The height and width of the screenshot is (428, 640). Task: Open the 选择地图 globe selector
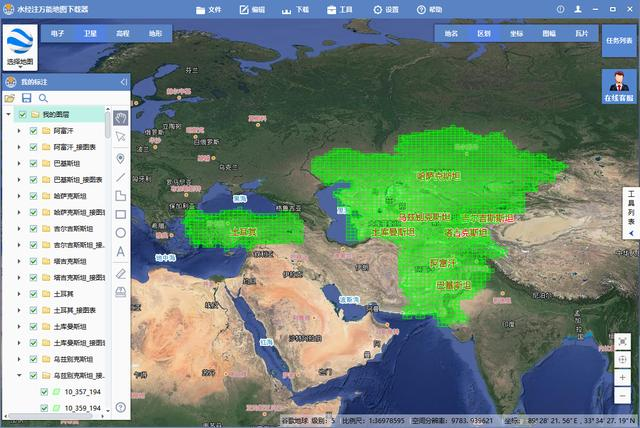coord(20,47)
